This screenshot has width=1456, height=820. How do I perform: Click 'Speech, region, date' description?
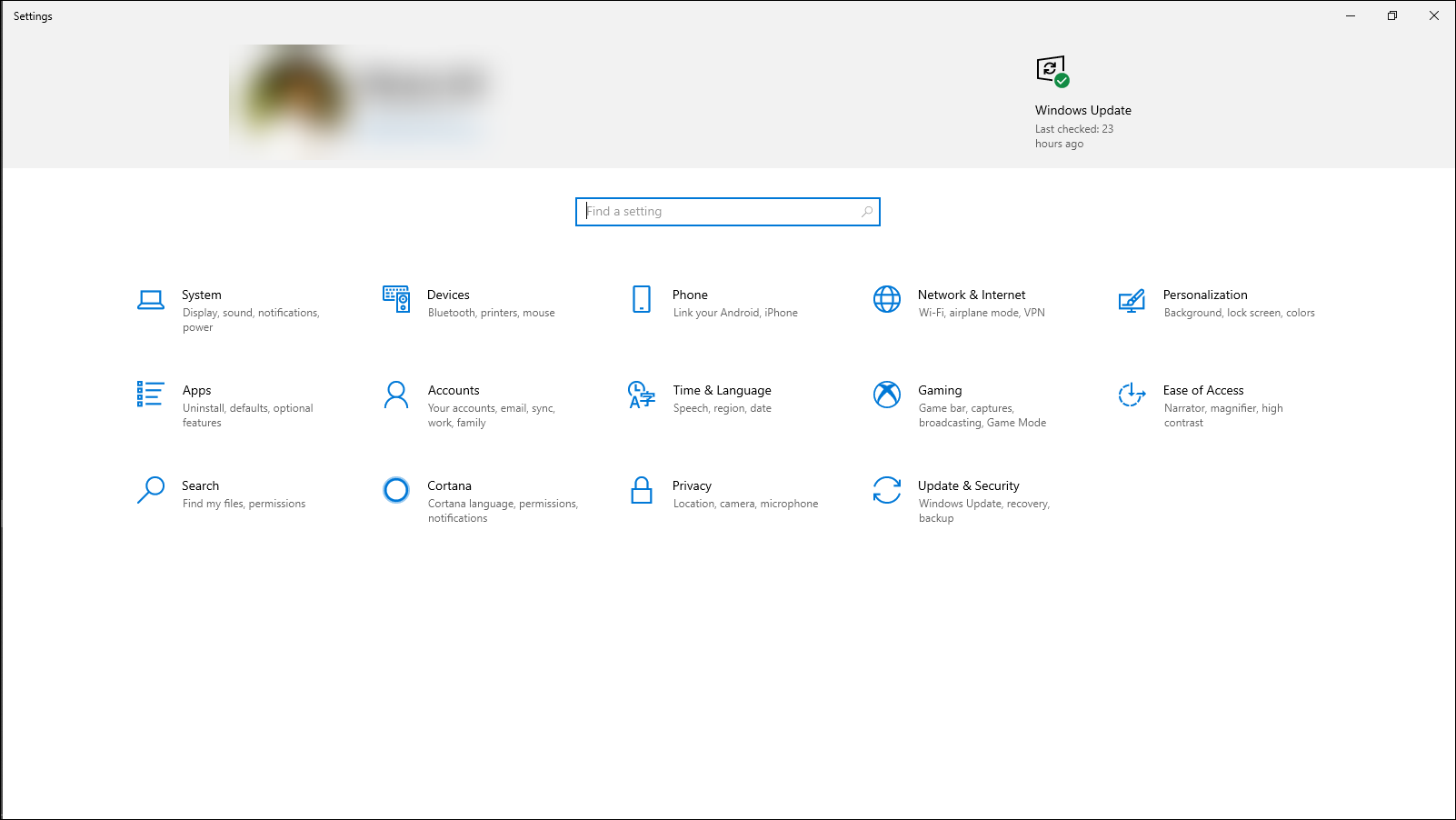coord(723,408)
